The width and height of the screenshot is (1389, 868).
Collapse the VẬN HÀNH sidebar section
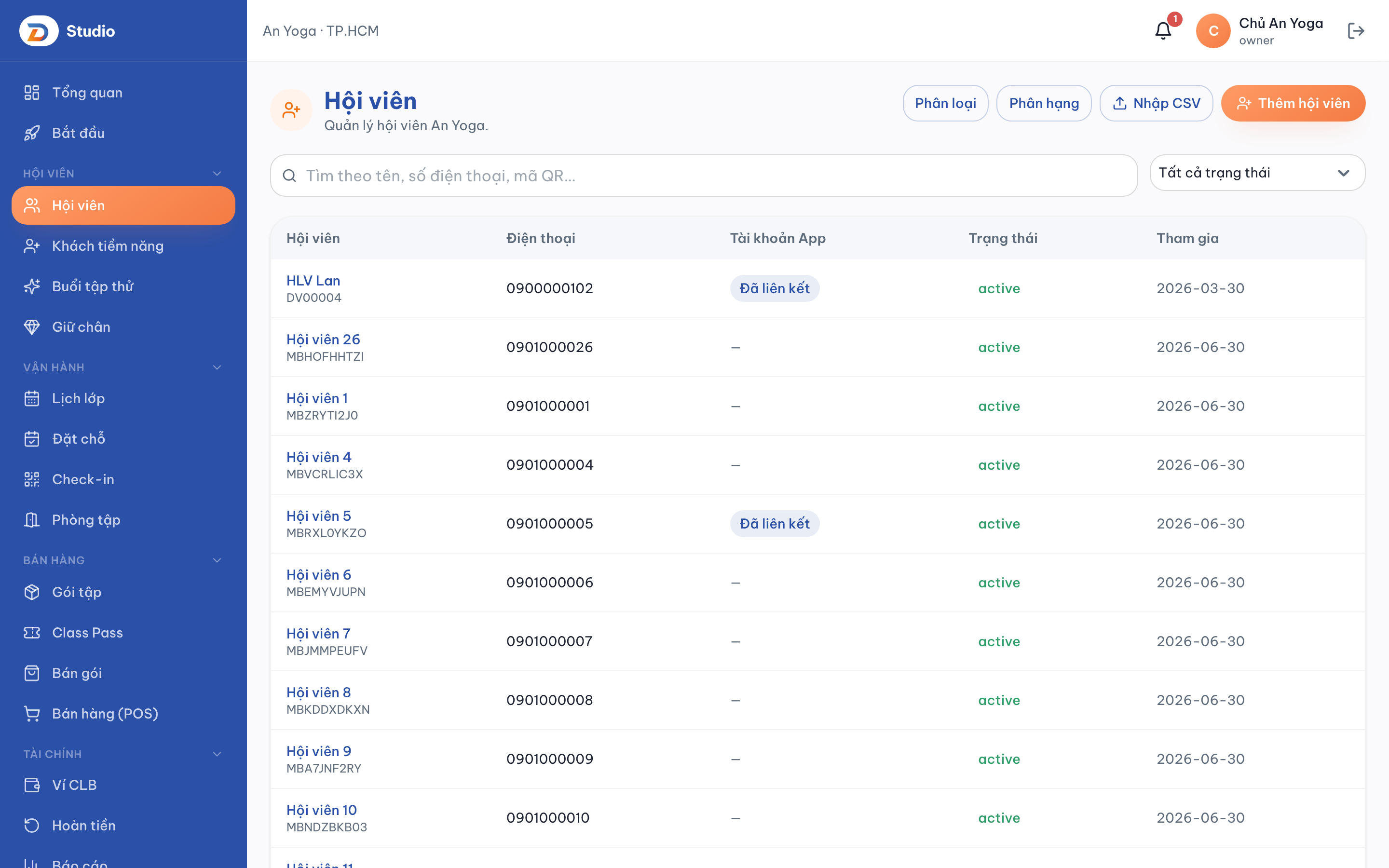tap(217, 367)
